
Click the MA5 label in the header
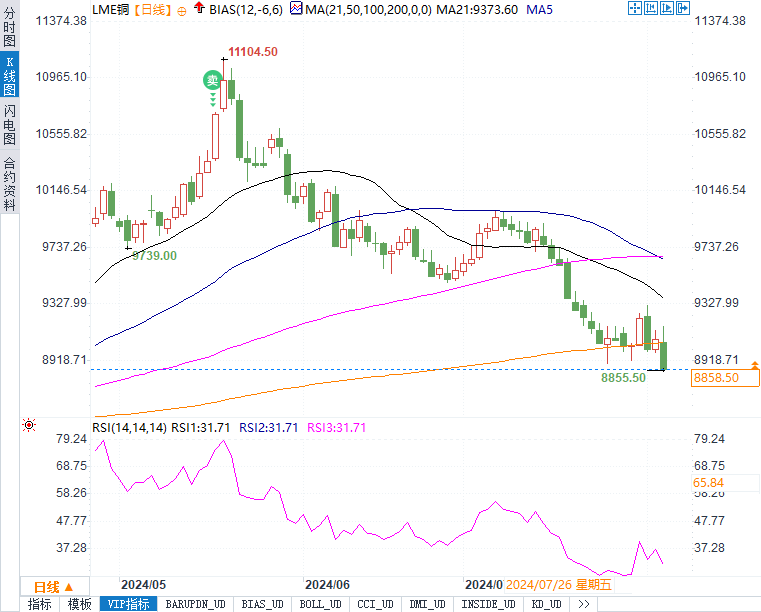click(539, 10)
